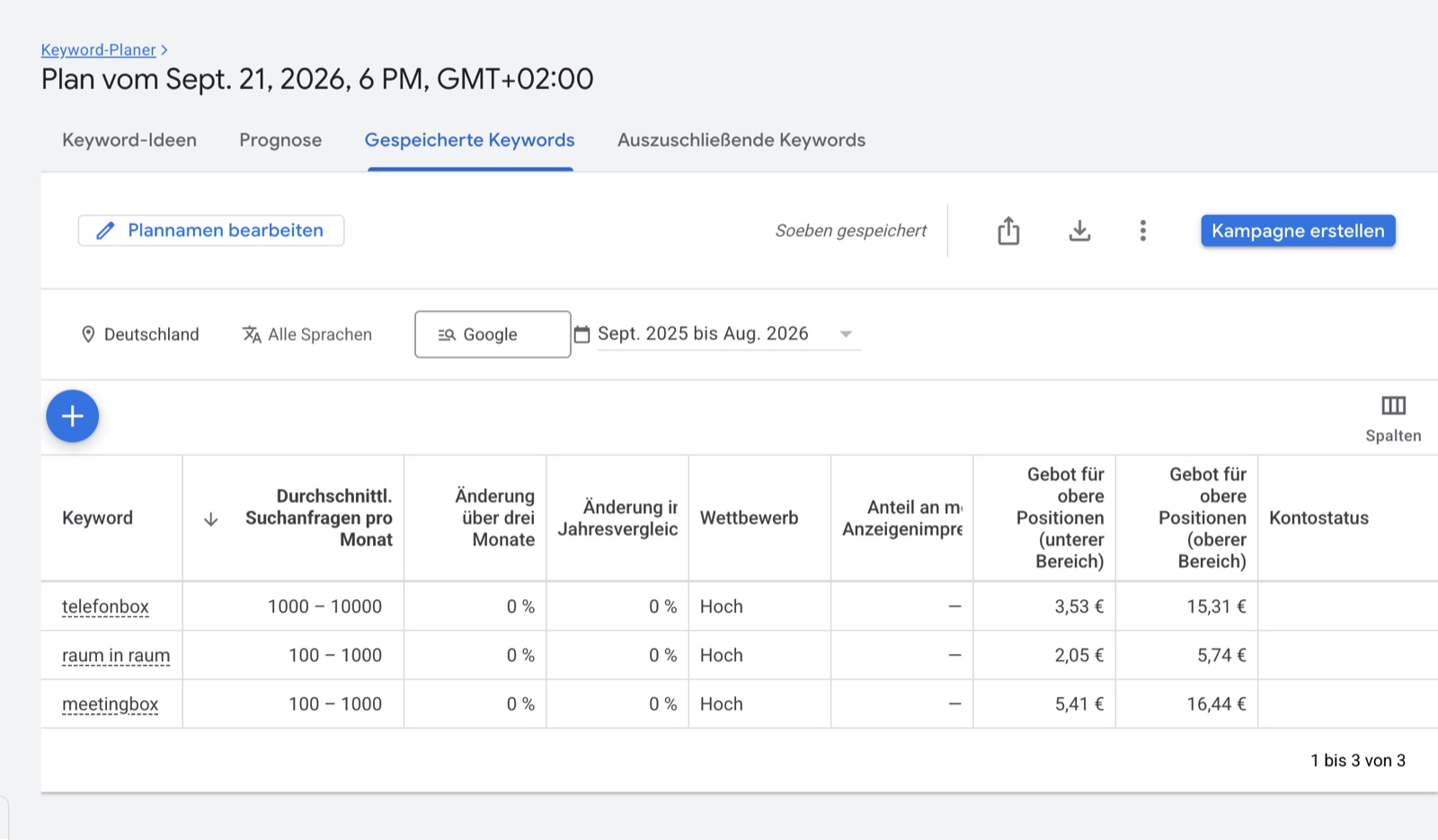Click the sort arrow in search volume column

(210, 518)
